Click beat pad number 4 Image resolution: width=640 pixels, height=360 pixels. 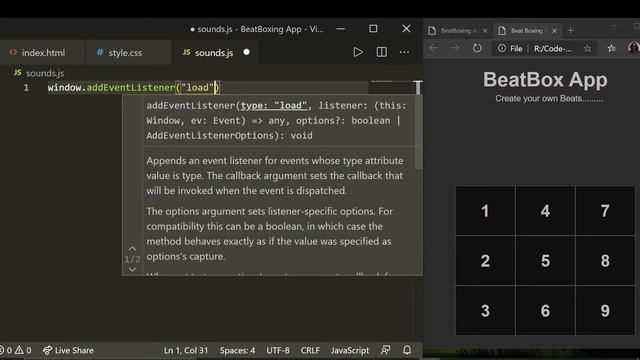[x=545, y=211]
